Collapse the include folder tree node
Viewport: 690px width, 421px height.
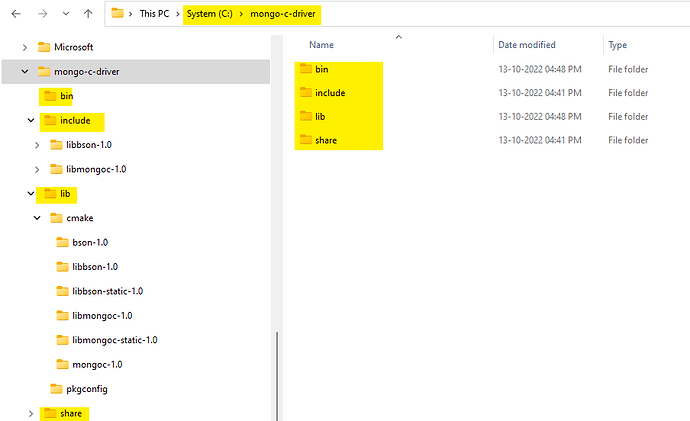coord(31,121)
